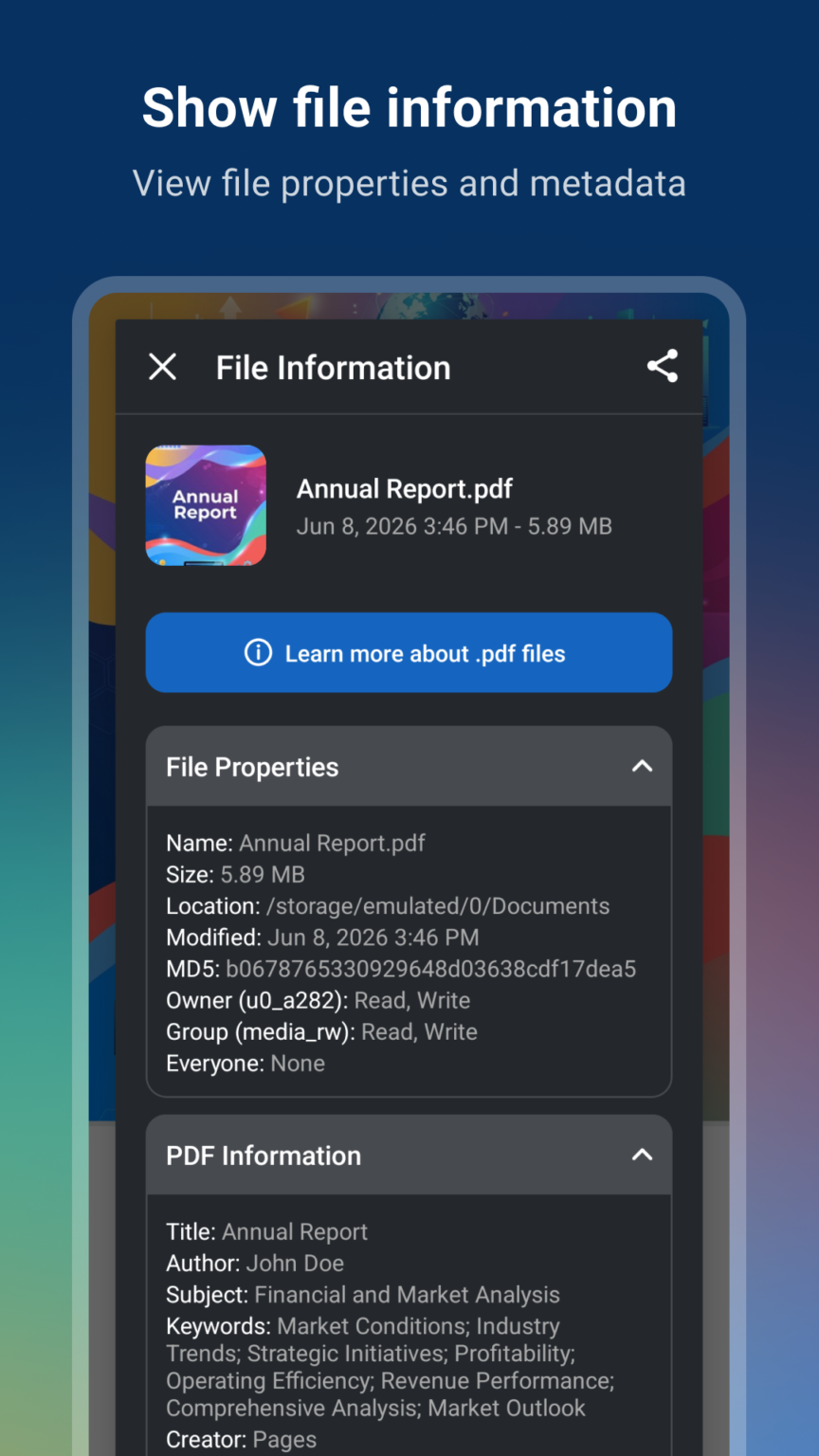Viewport: 819px width, 1456px height.
Task: Tap the Modified: Jun 8, 2026 row
Action: pos(322,937)
